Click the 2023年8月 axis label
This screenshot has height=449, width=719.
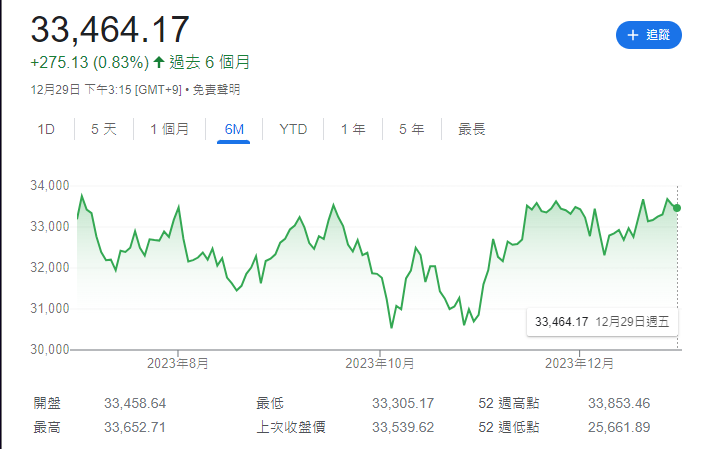click(x=178, y=362)
